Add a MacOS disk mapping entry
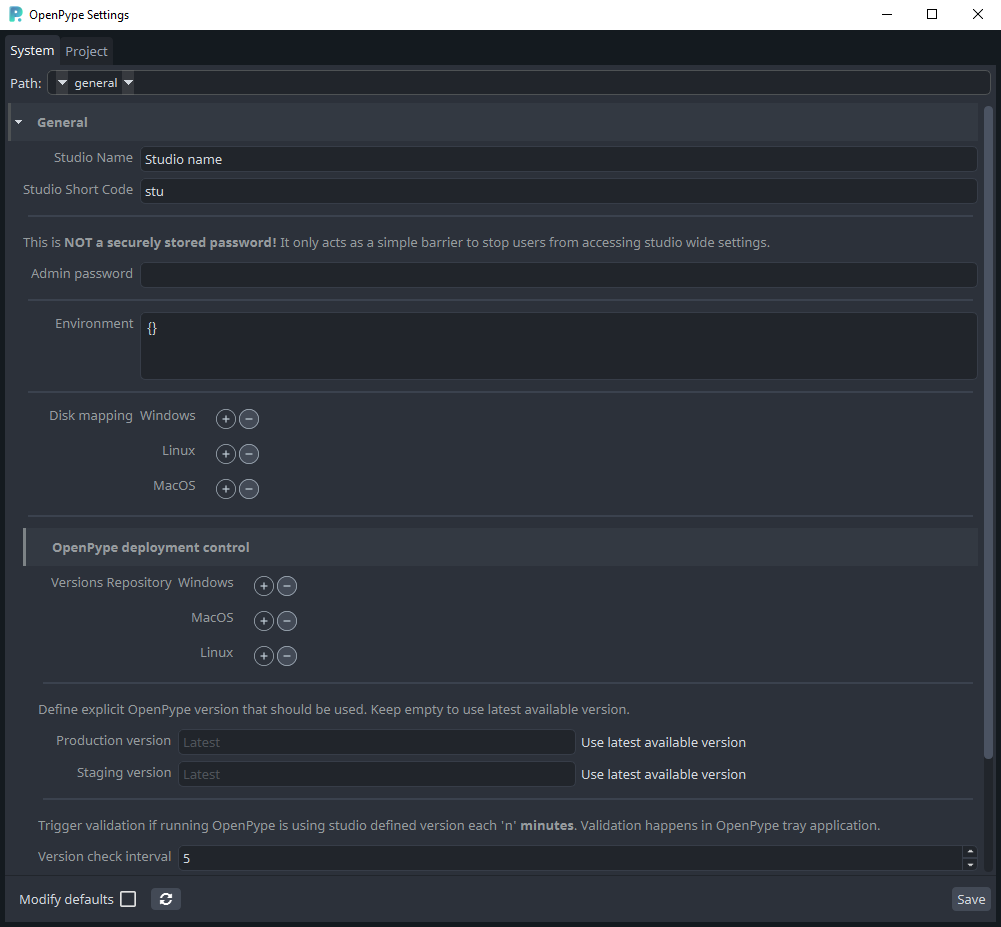The image size is (1001, 927). click(x=225, y=488)
